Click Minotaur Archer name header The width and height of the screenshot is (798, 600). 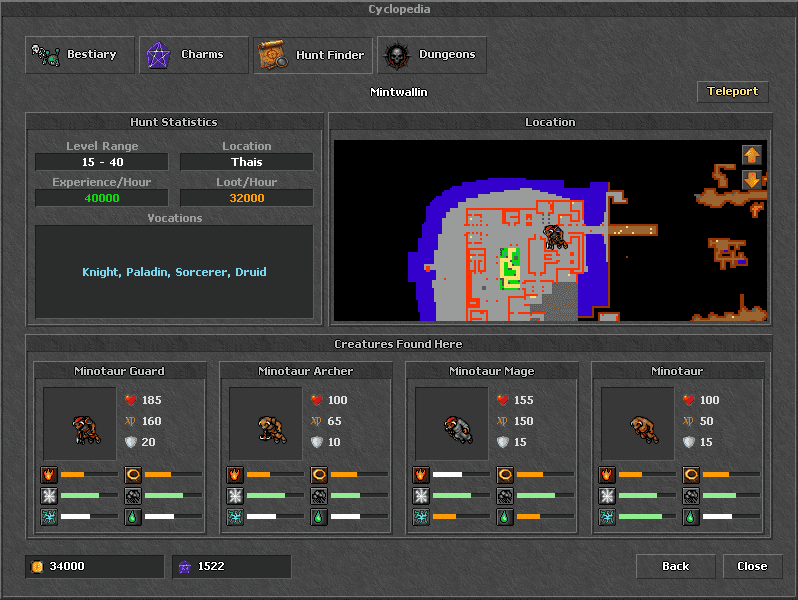point(305,371)
